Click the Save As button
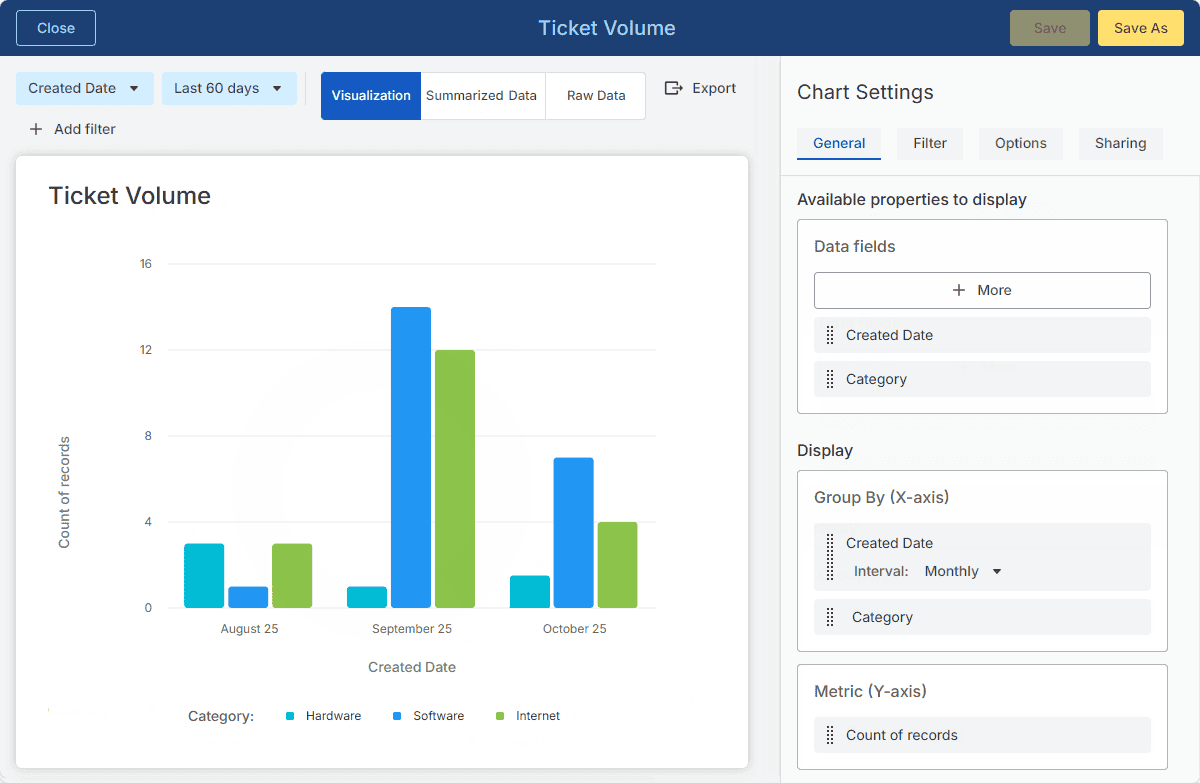 pyautogui.click(x=1140, y=28)
